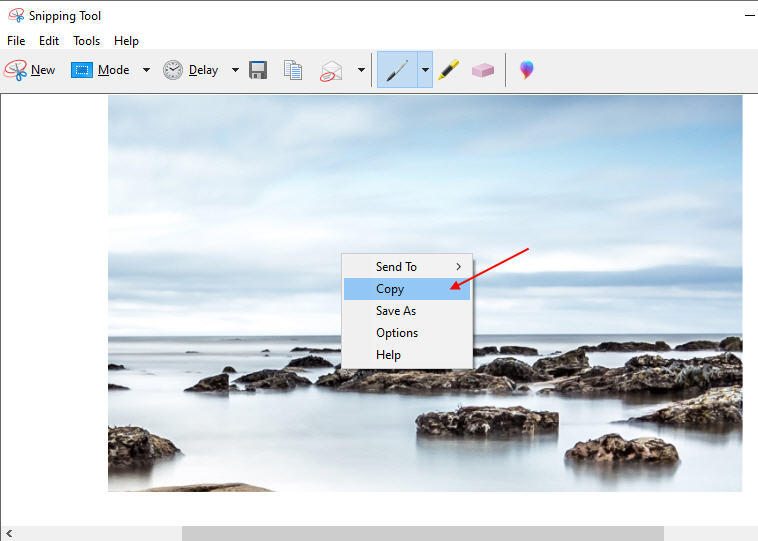Expand the Delay dropdown arrow
This screenshot has width=758, height=541.
coord(235,70)
